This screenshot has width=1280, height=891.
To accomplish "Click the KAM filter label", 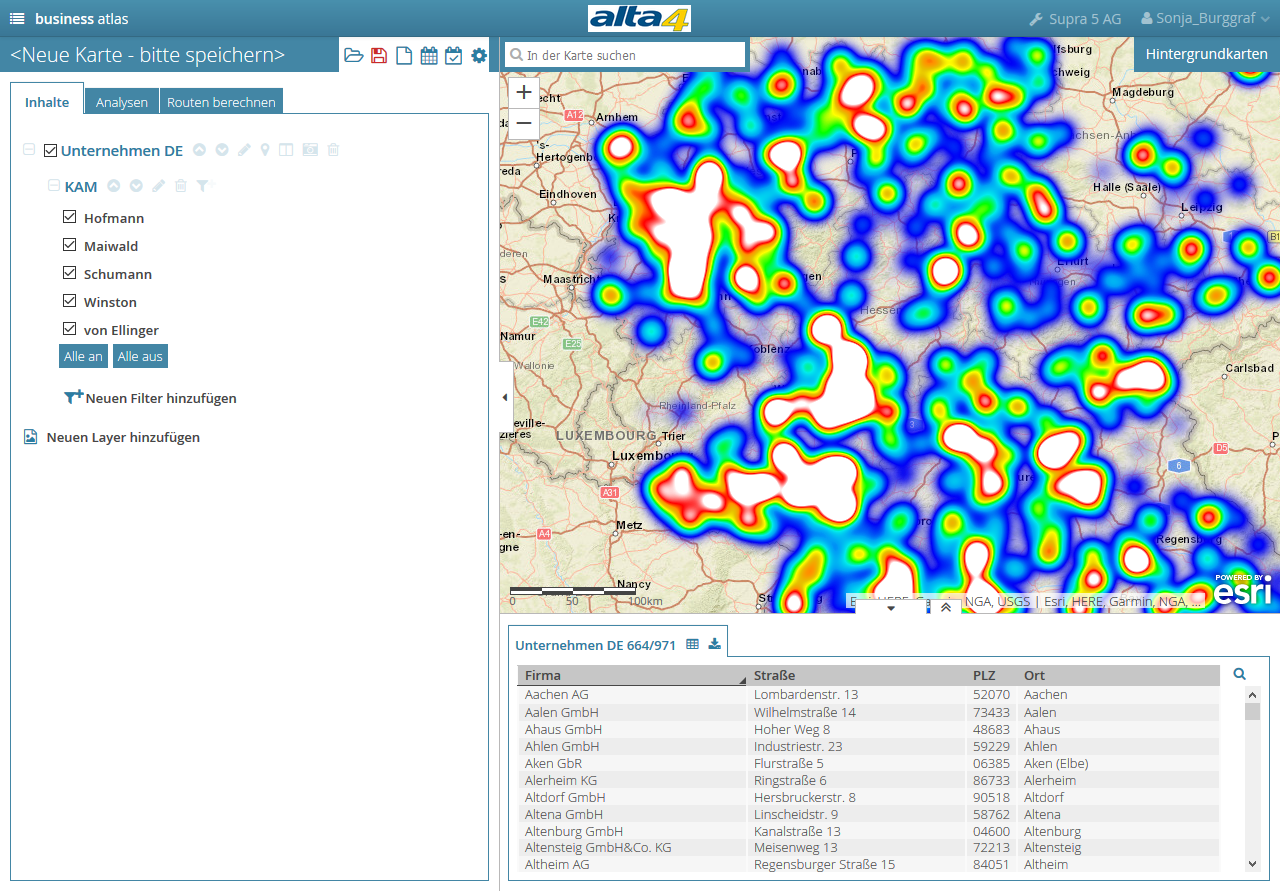I will 81,187.
